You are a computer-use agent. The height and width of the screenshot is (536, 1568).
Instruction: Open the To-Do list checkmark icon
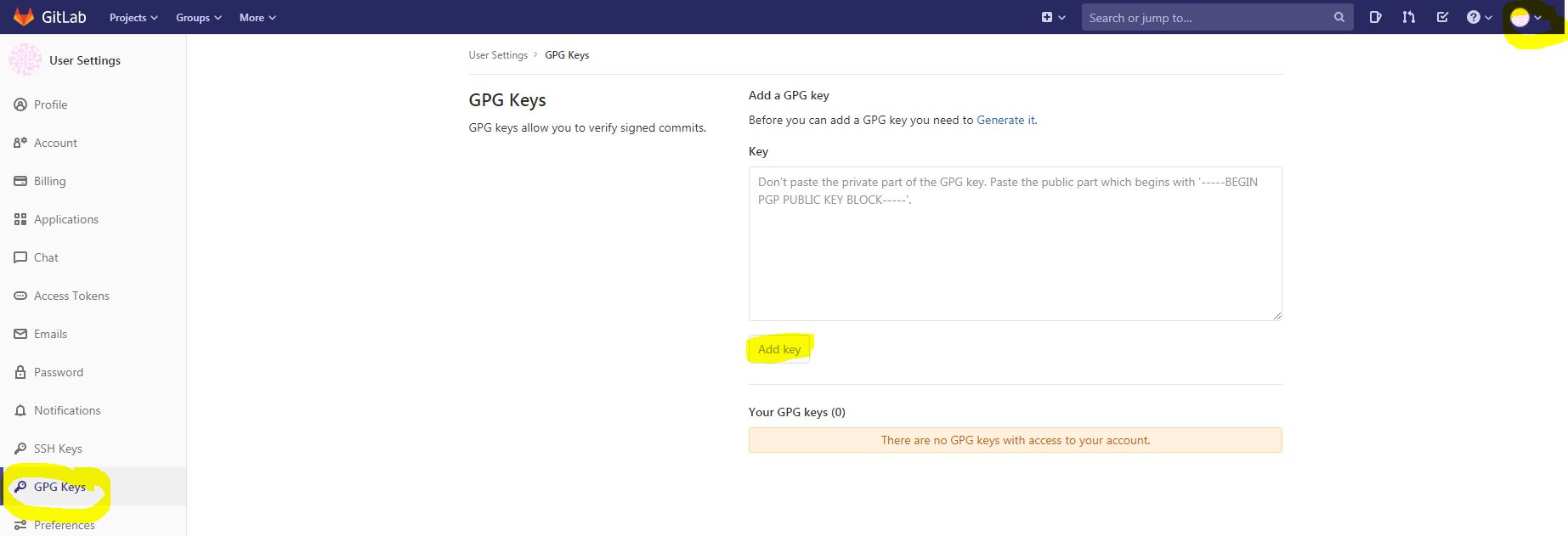[1442, 17]
